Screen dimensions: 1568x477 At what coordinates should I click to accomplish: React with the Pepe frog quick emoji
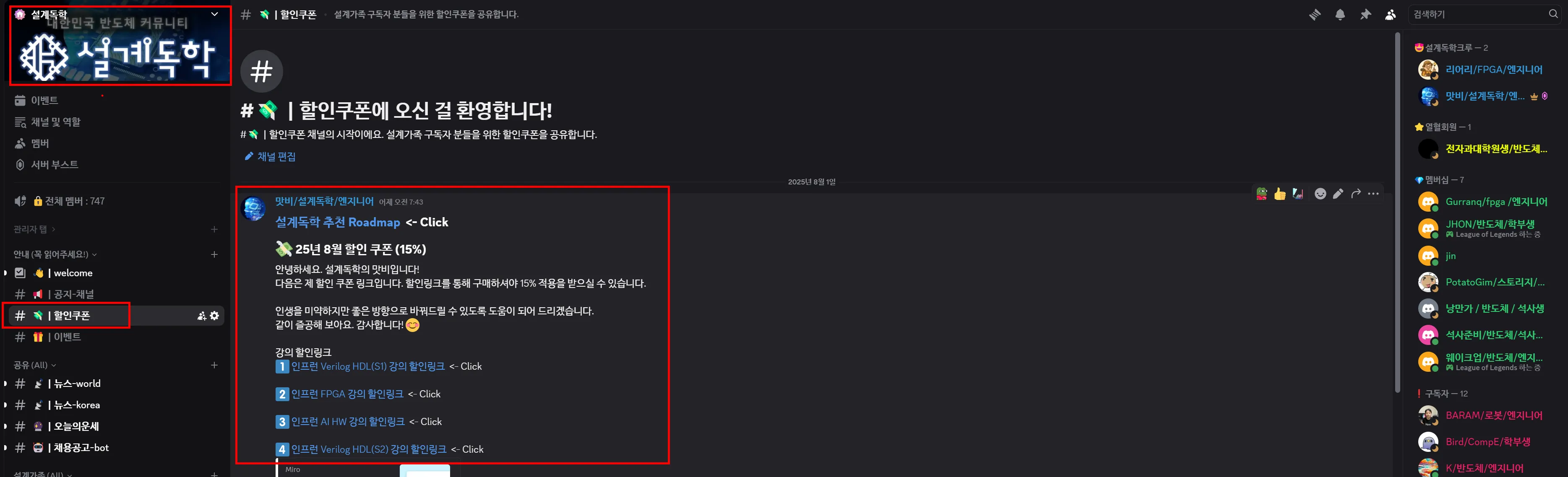(1262, 194)
